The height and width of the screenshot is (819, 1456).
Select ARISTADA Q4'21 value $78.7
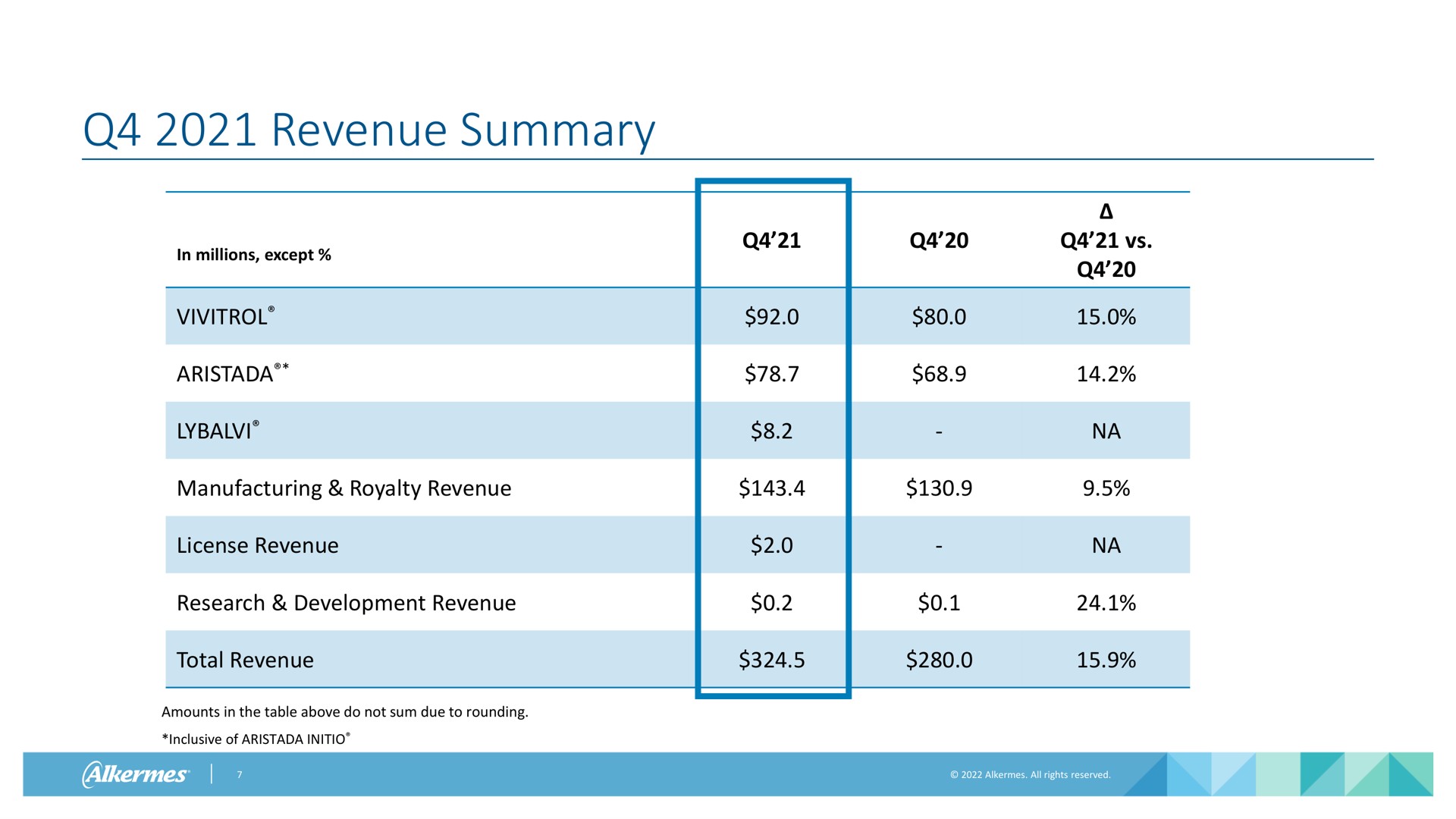click(771, 373)
